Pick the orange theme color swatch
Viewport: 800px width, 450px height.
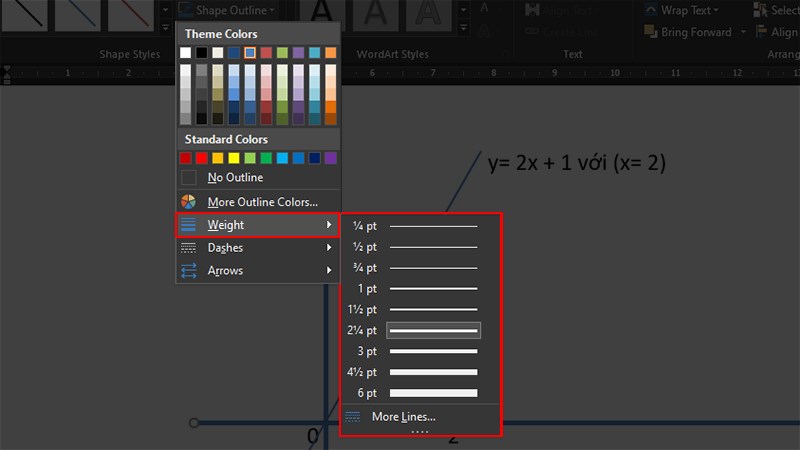(x=331, y=53)
